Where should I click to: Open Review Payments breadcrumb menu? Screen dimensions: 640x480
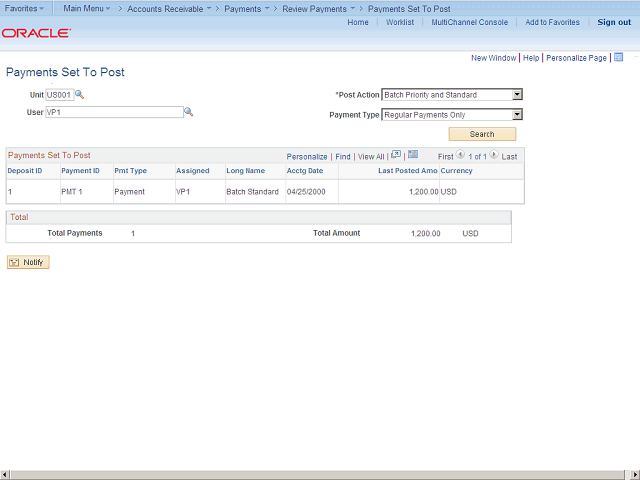[x=318, y=9]
